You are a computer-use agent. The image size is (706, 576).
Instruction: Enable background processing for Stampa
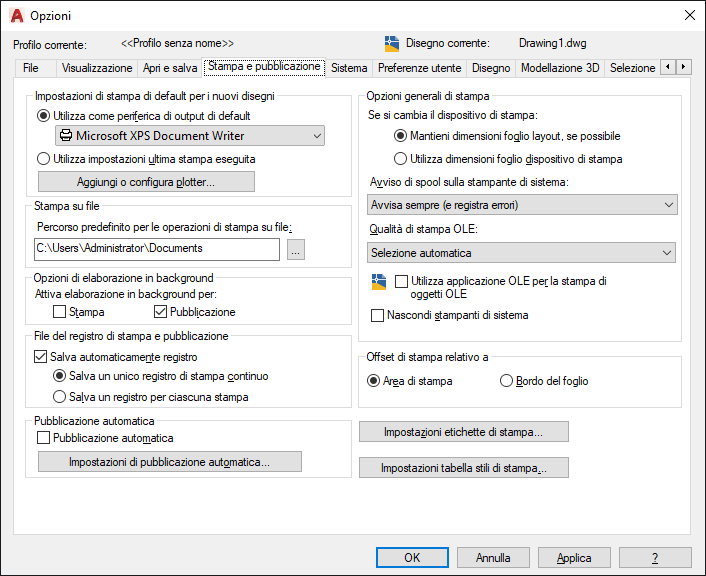tap(59, 312)
